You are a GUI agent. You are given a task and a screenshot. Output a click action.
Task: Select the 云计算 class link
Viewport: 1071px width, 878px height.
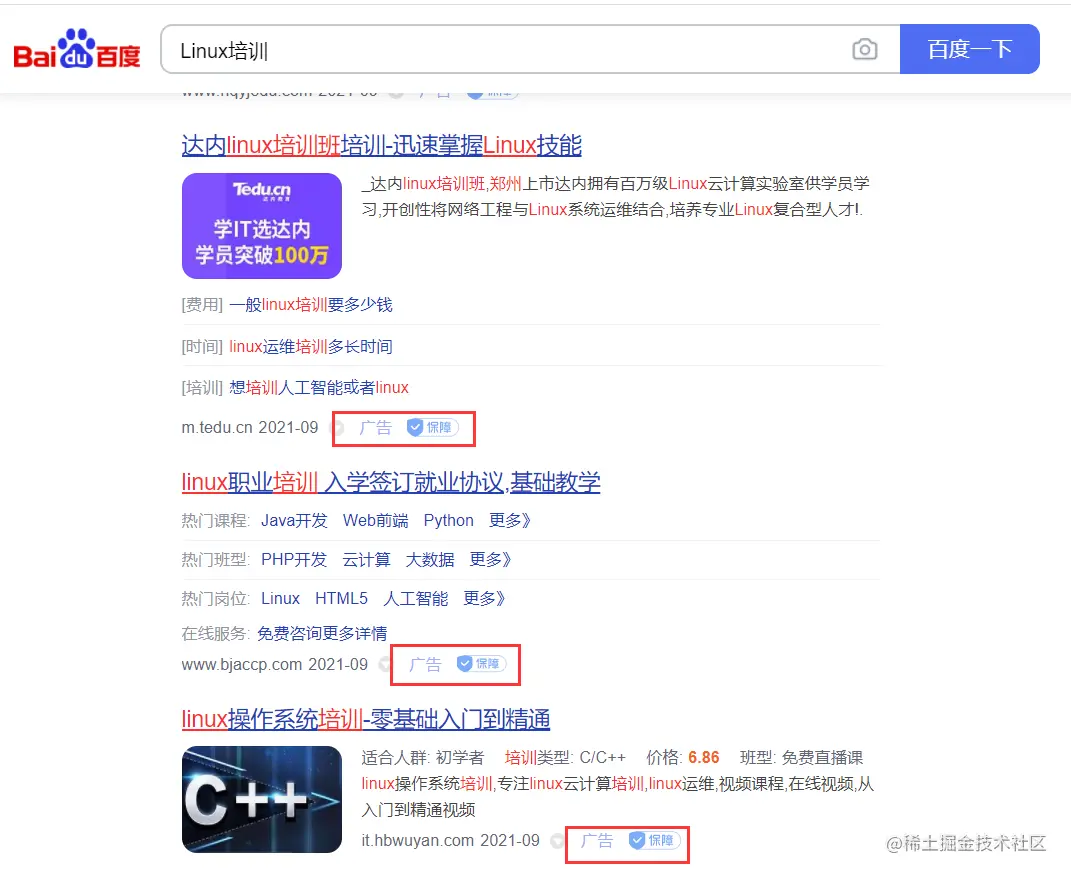point(367,560)
